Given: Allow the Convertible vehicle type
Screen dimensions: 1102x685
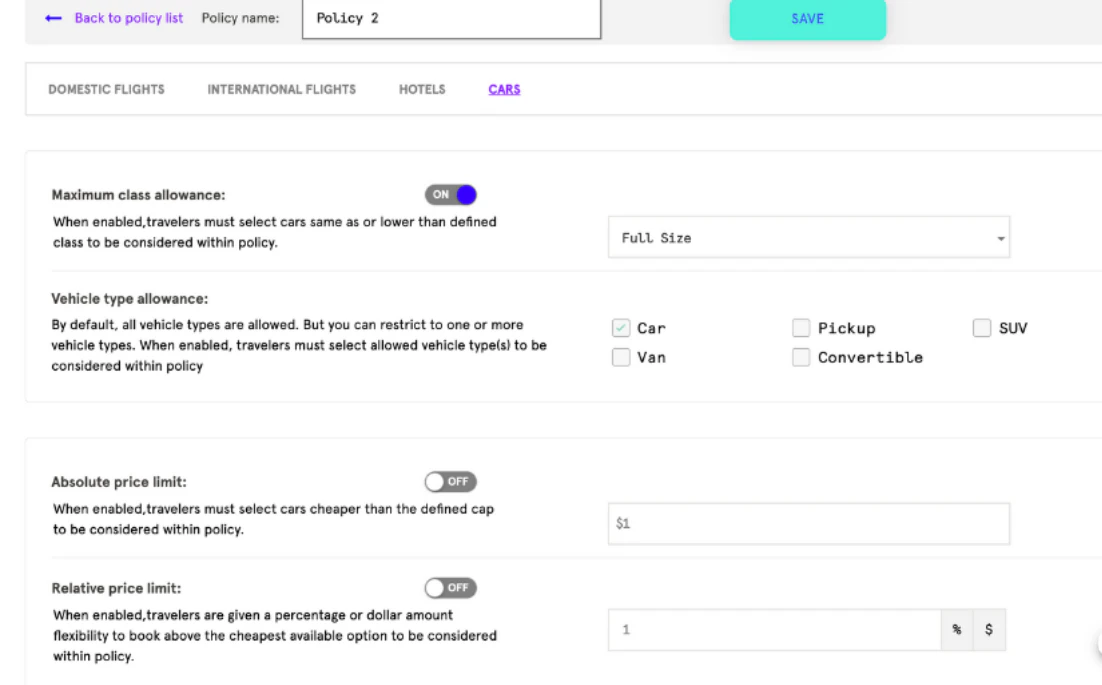Looking at the screenshot, I should (801, 356).
